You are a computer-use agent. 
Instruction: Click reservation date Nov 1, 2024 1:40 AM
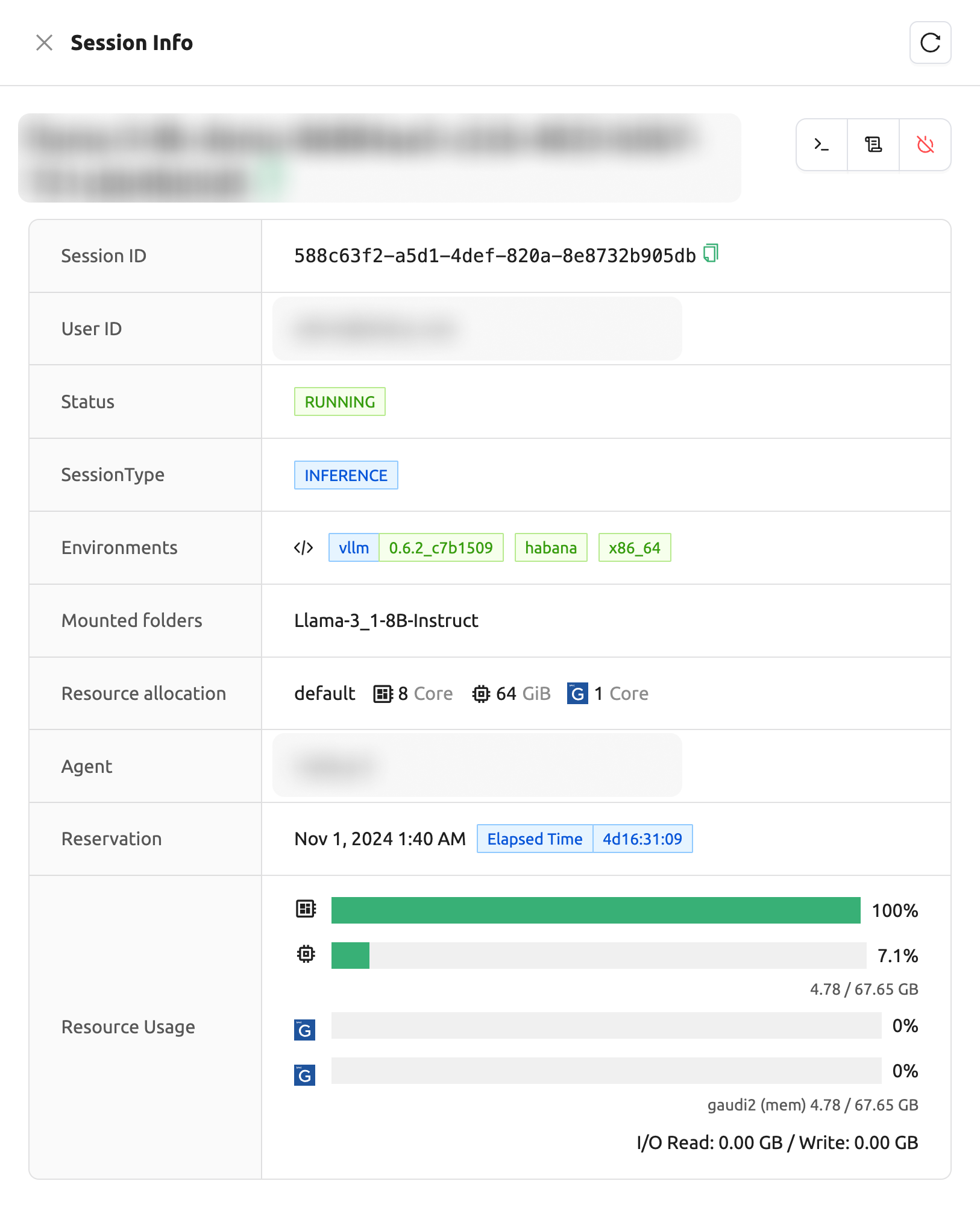click(380, 839)
